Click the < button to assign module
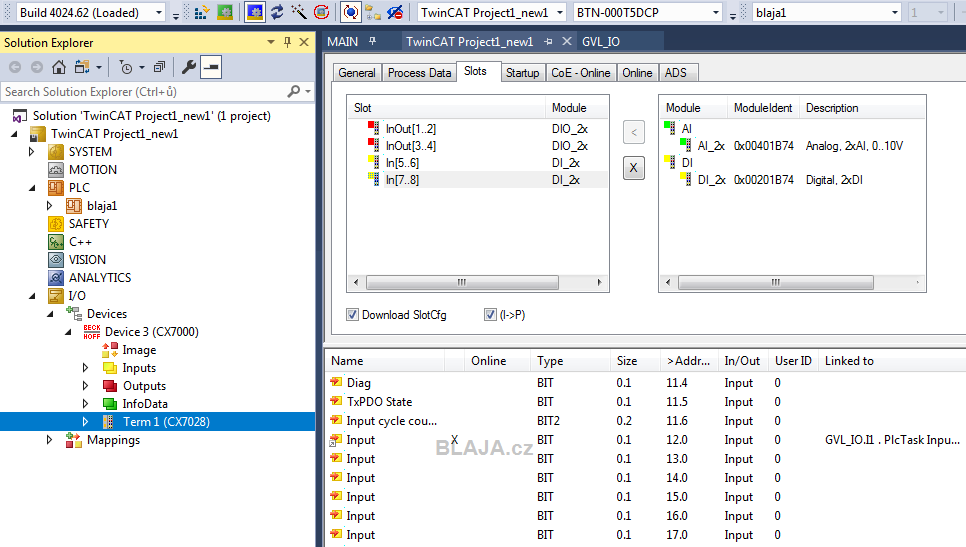 coord(634,132)
